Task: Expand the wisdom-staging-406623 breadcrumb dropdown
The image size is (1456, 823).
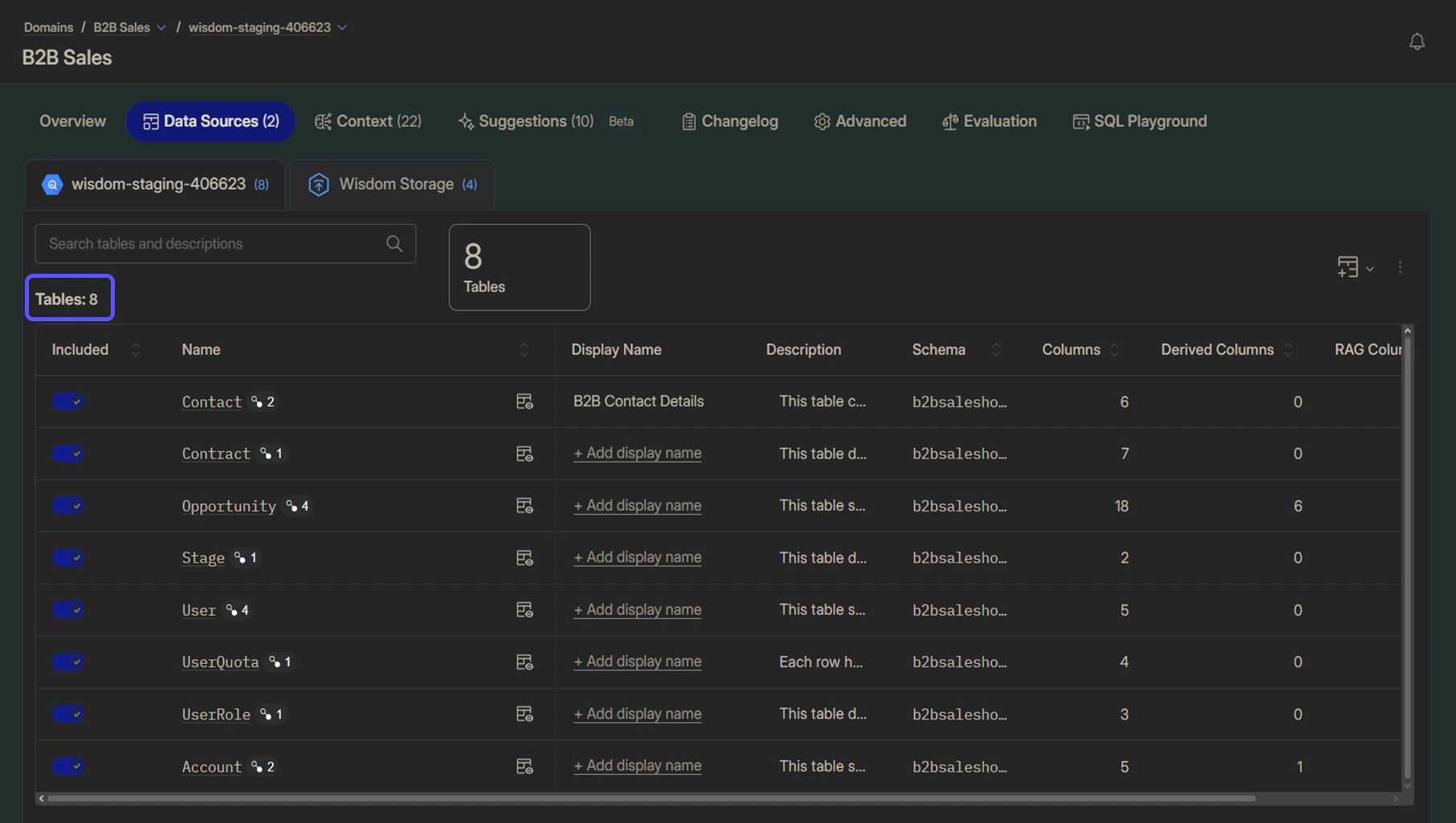Action: [342, 27]
